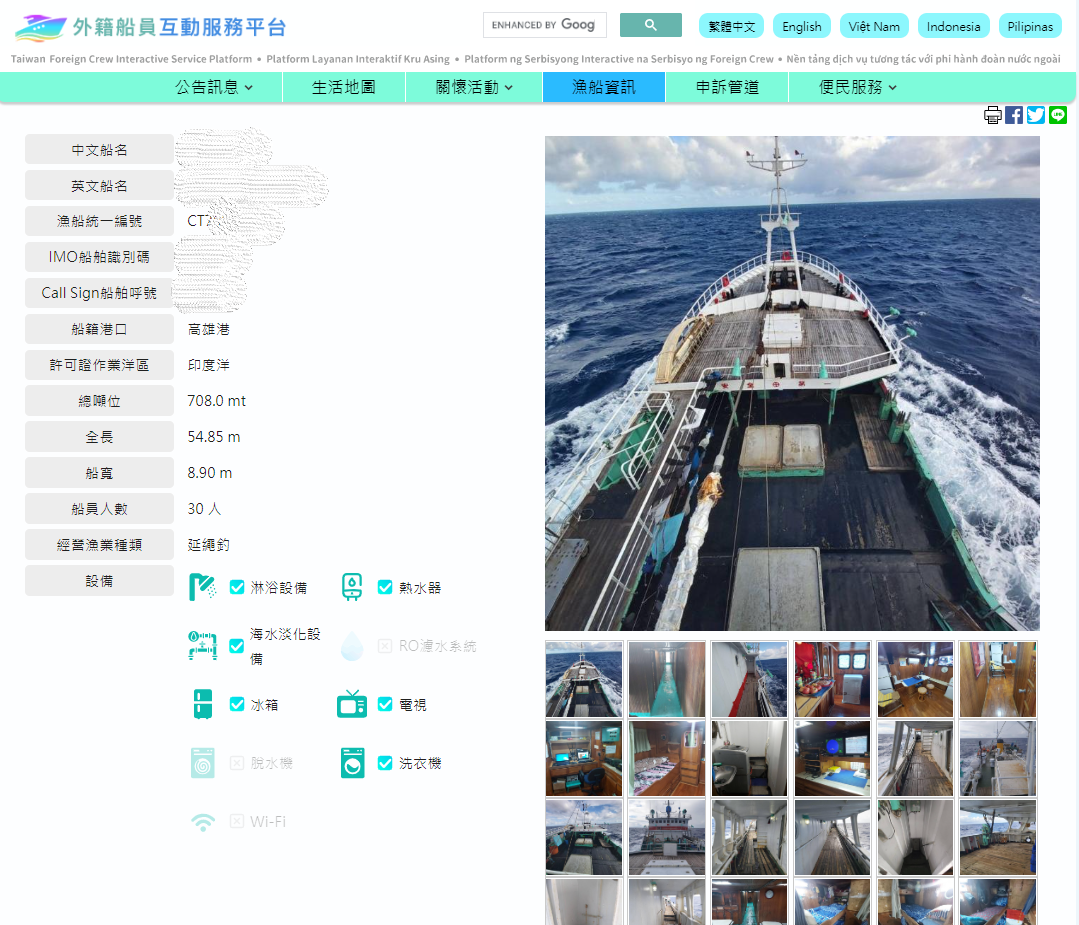This screenshot has width=1079, height=925.
Task: Switch language to English
Action: tap(801, 26)
